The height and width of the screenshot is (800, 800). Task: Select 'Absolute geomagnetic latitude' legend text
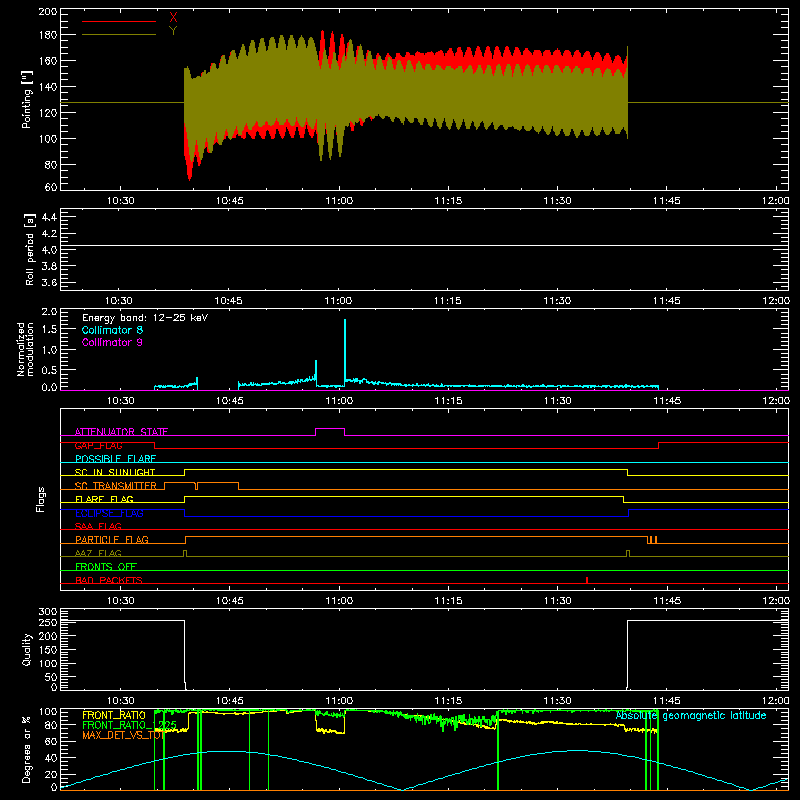pyautogui.click(x=691, y=715)
